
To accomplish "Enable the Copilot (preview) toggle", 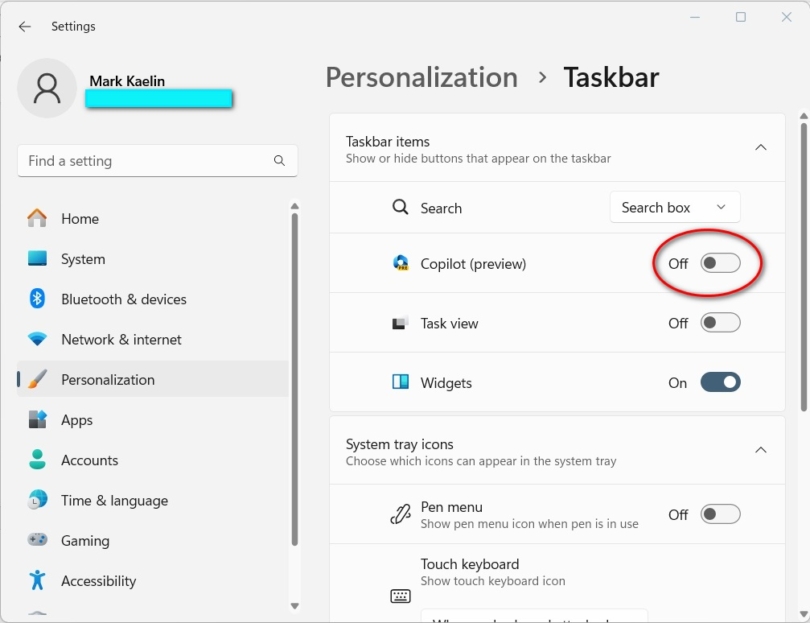I will click(721, 263).
